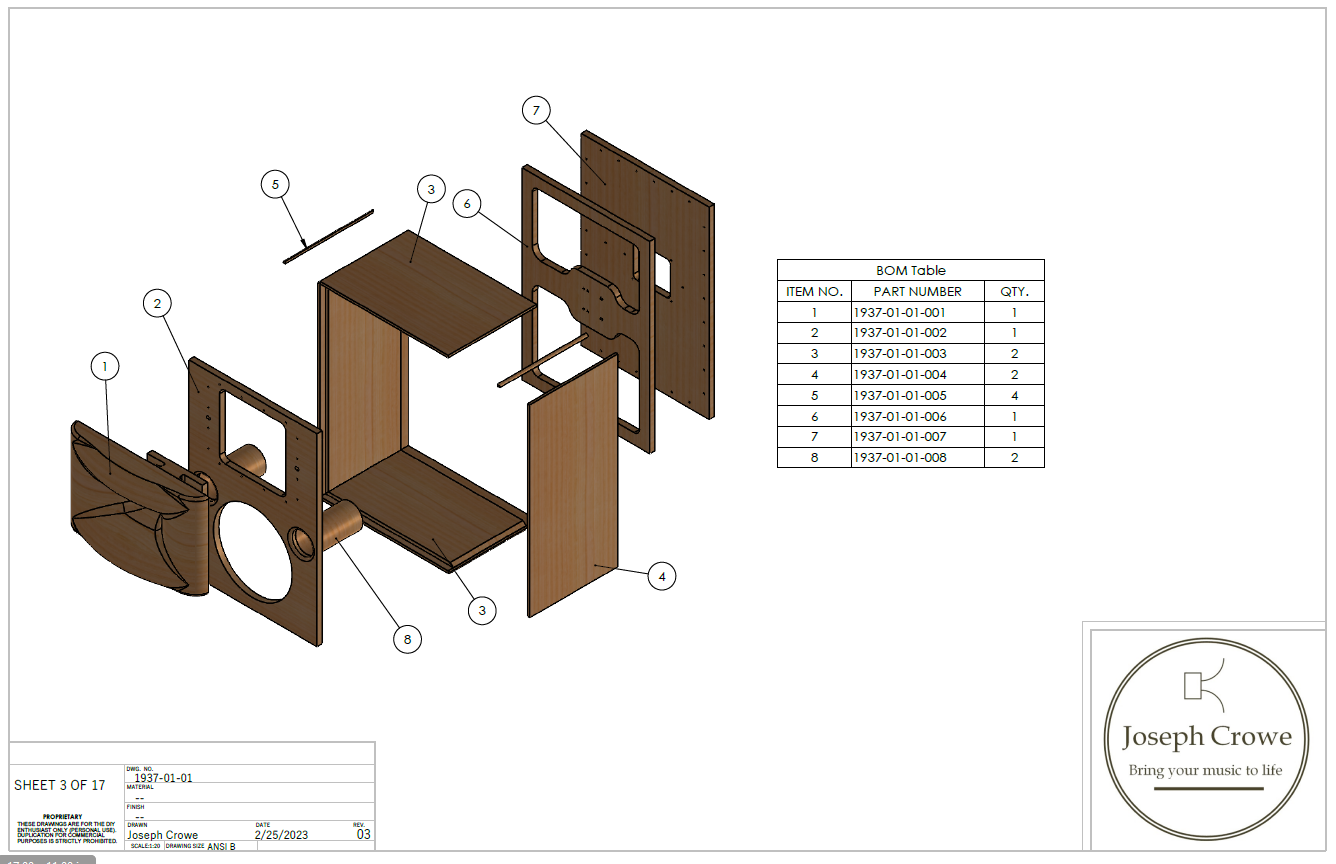1336x864 pixels.
Task: Click part number 1937-01-01-001 cell
Action: click(x=899, y=312)
